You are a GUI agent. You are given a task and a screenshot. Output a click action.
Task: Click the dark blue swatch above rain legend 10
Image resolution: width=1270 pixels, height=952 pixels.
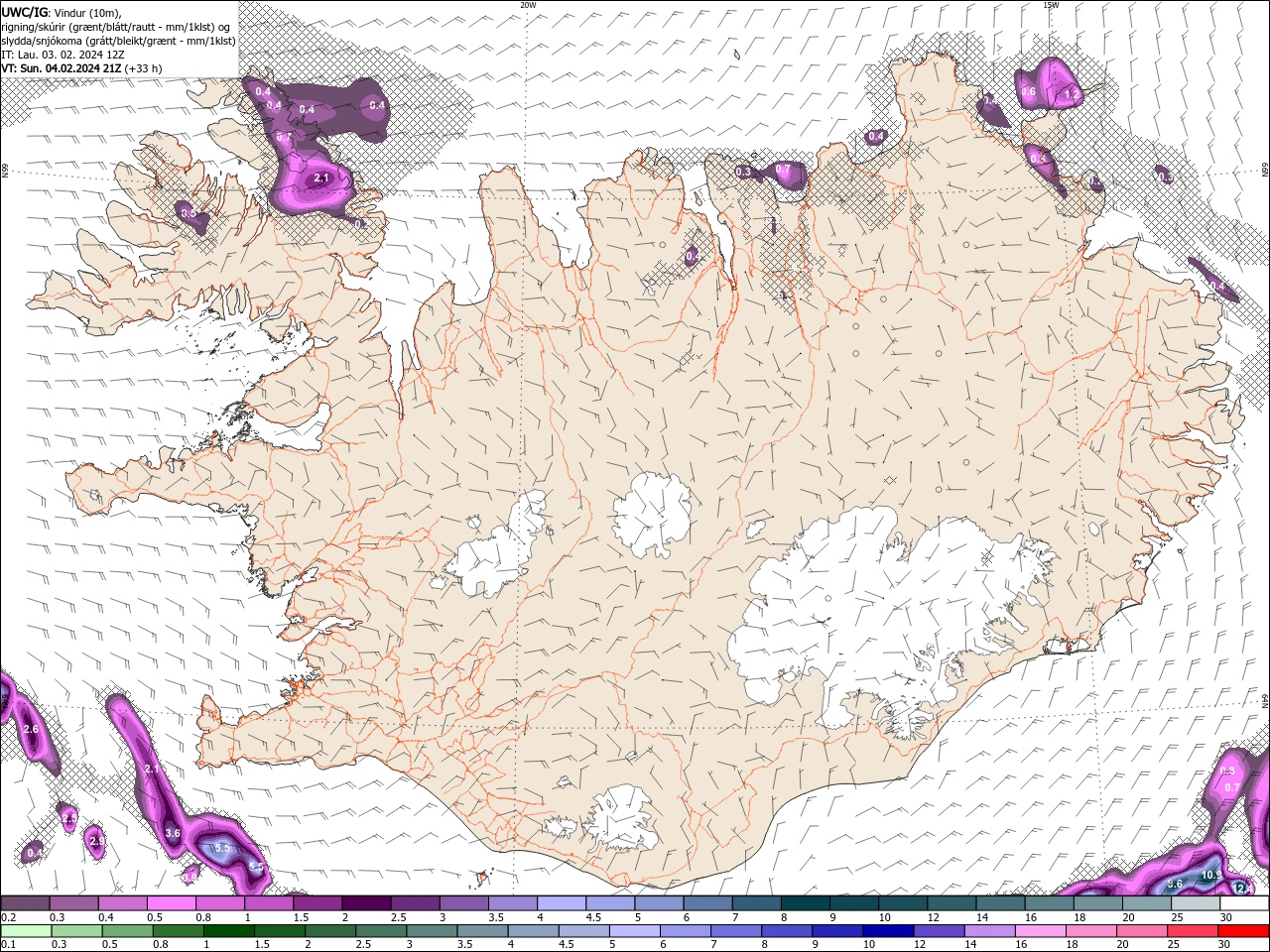(x=886, y=931)
